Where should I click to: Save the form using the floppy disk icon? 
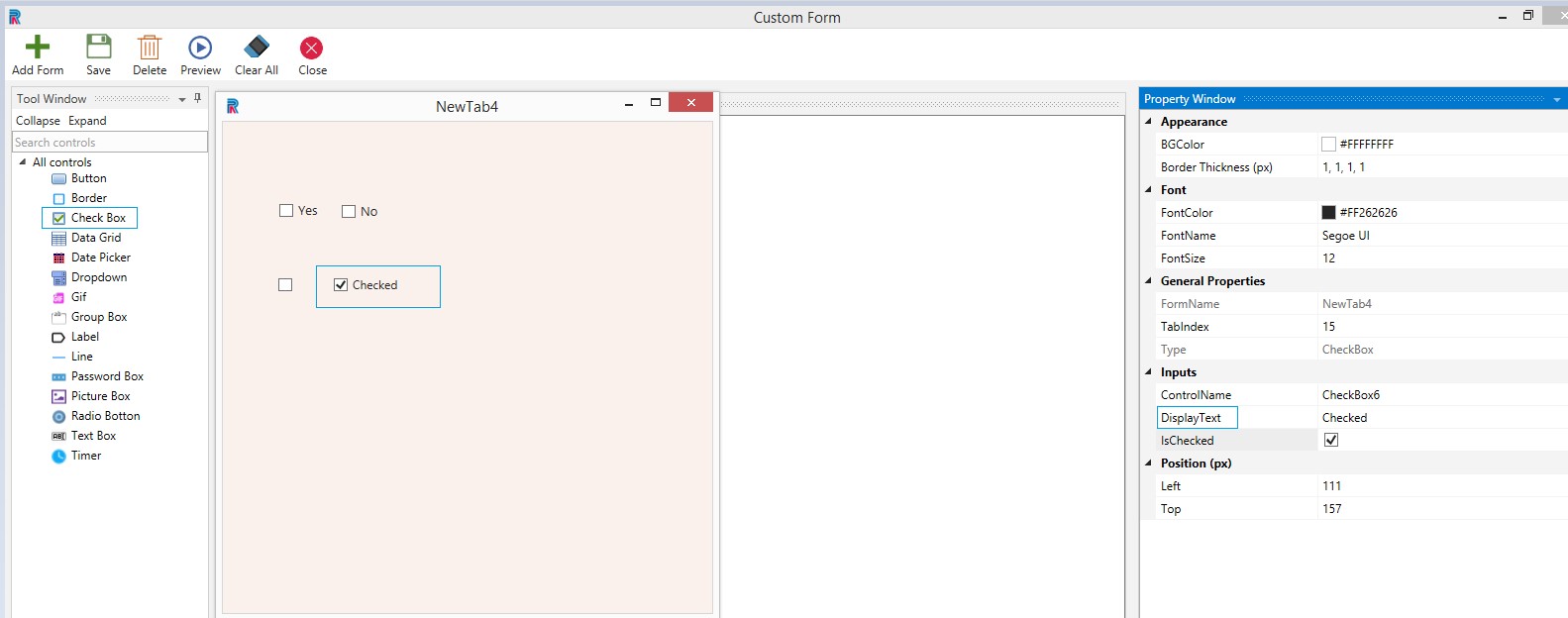coord(99,48)
